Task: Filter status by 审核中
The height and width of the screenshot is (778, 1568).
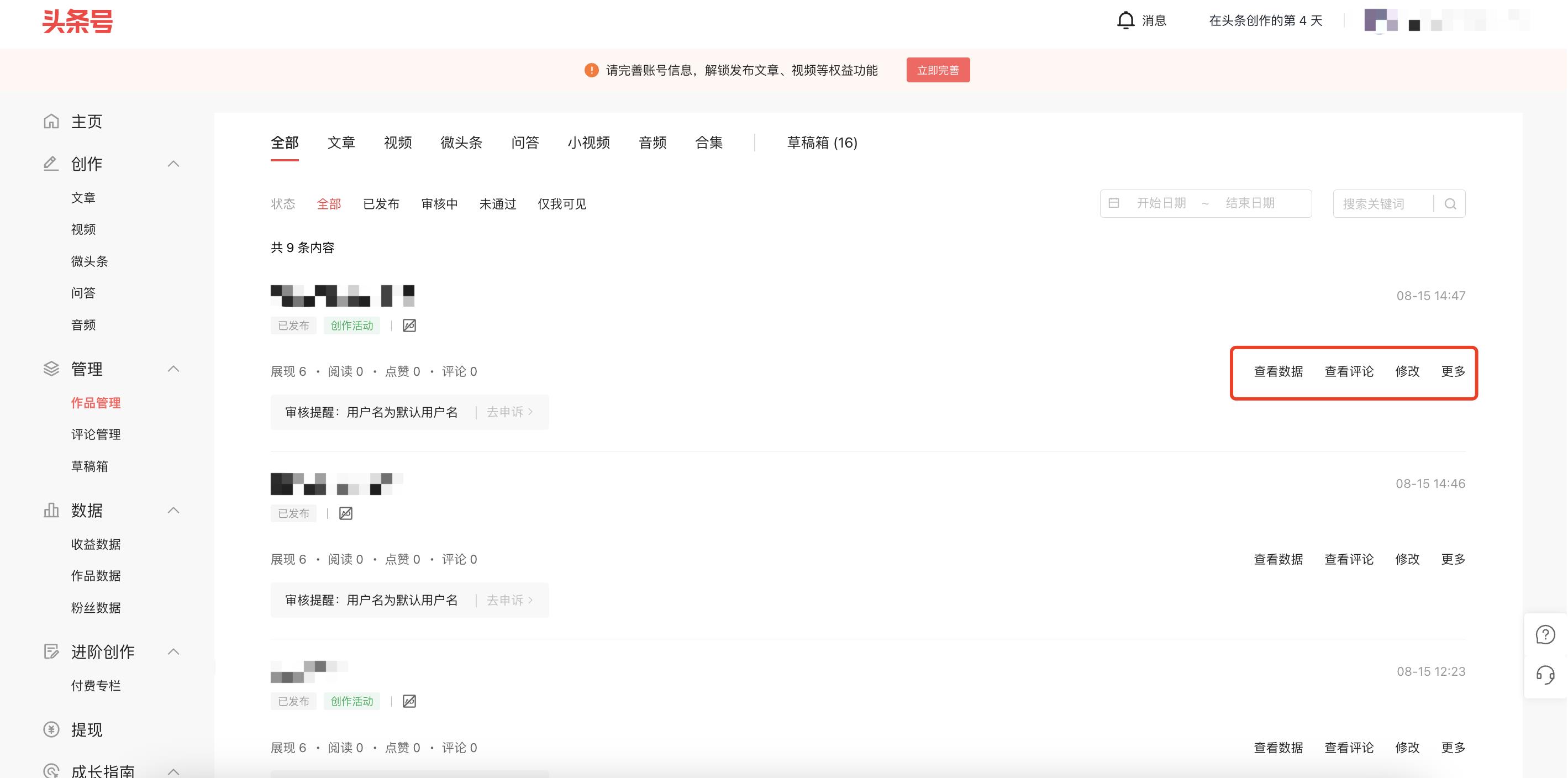Action: coord(439,204)
